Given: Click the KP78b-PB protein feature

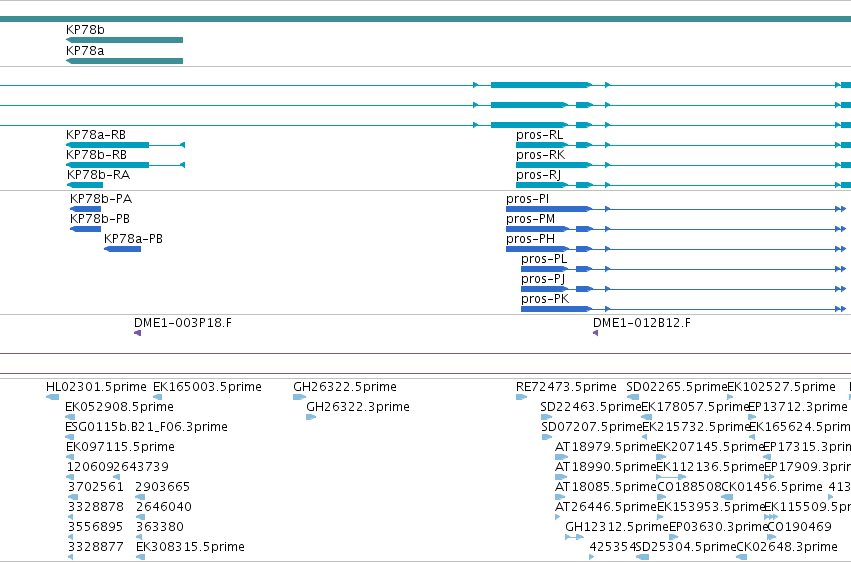Looking at the screenshot, I should (85, 229).
